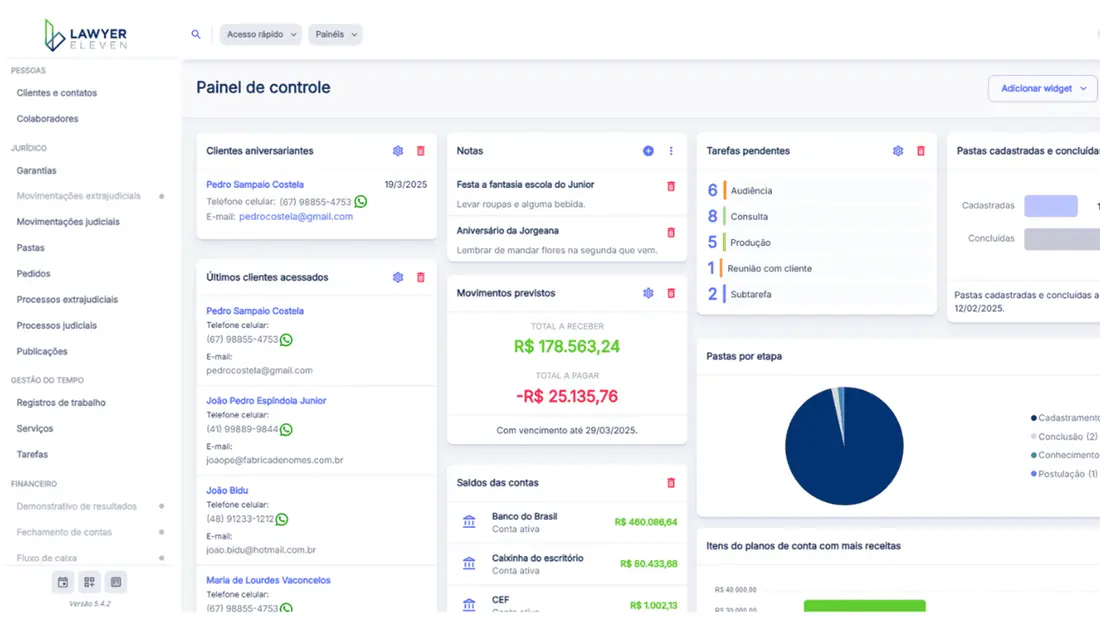Image resolution: width=1100 pixels, height=619 pixels.
Task: Open Publicações in the sidebar
Action: point(42,352)
